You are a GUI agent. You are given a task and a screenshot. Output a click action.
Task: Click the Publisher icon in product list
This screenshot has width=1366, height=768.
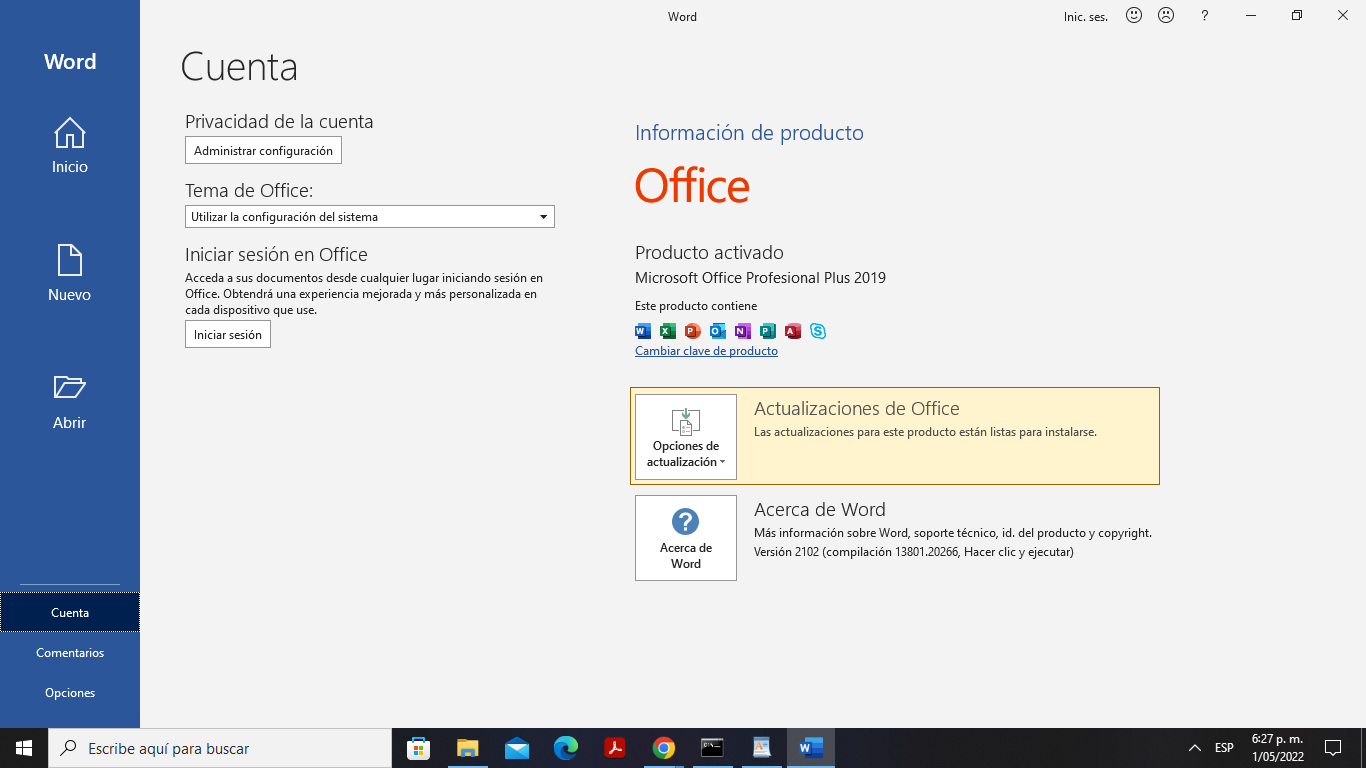[x=768, y=331]
